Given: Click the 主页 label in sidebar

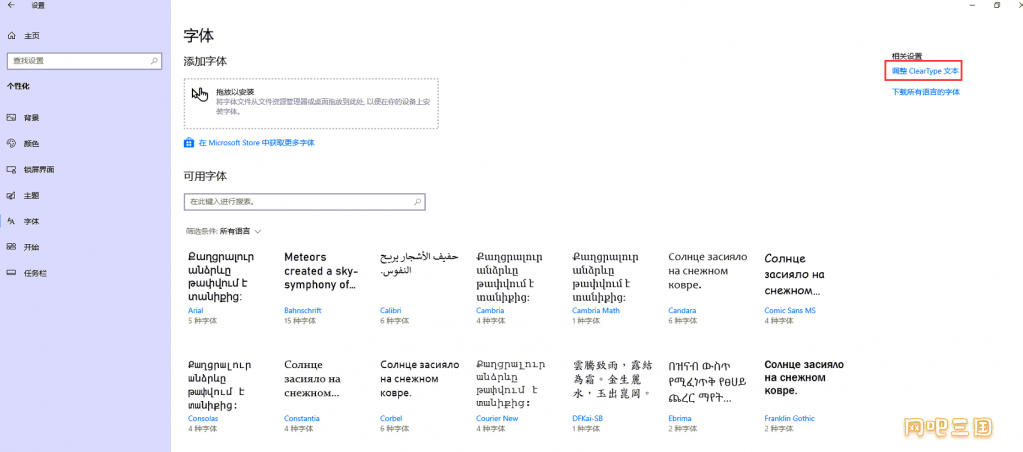Looking at the screenshot, I should coord(32,36).
